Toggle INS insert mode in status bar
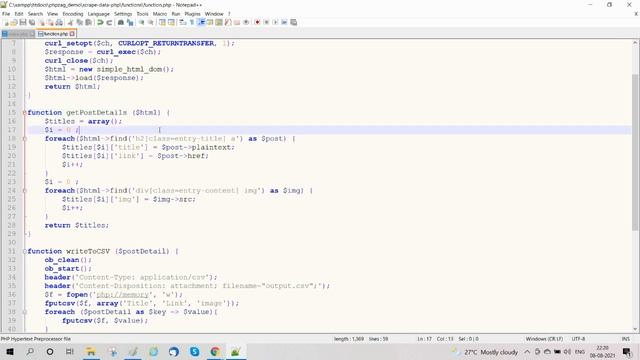 click(625, 339)
